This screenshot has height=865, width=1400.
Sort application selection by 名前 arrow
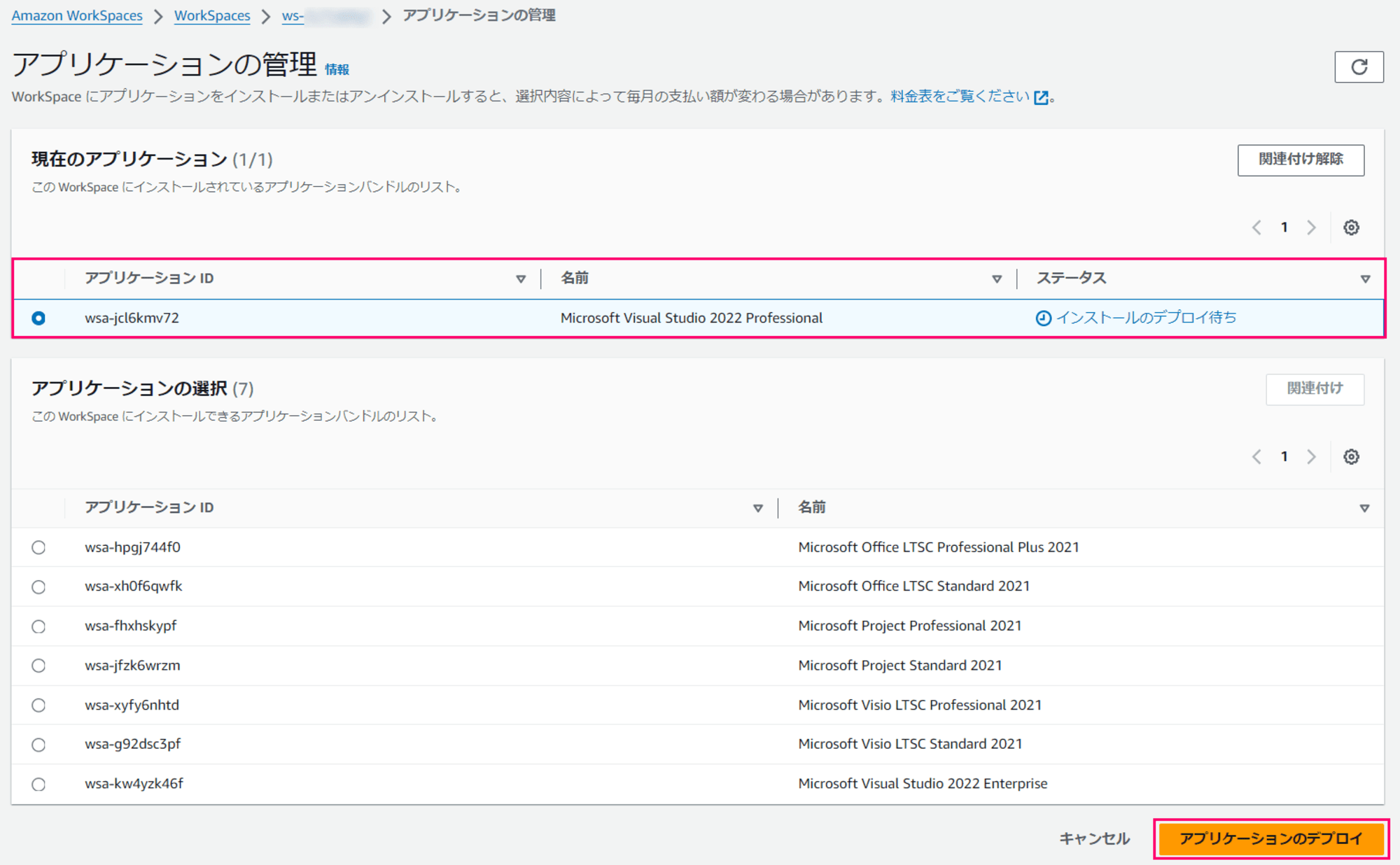pyautogui.click(x=1364, y=508)
